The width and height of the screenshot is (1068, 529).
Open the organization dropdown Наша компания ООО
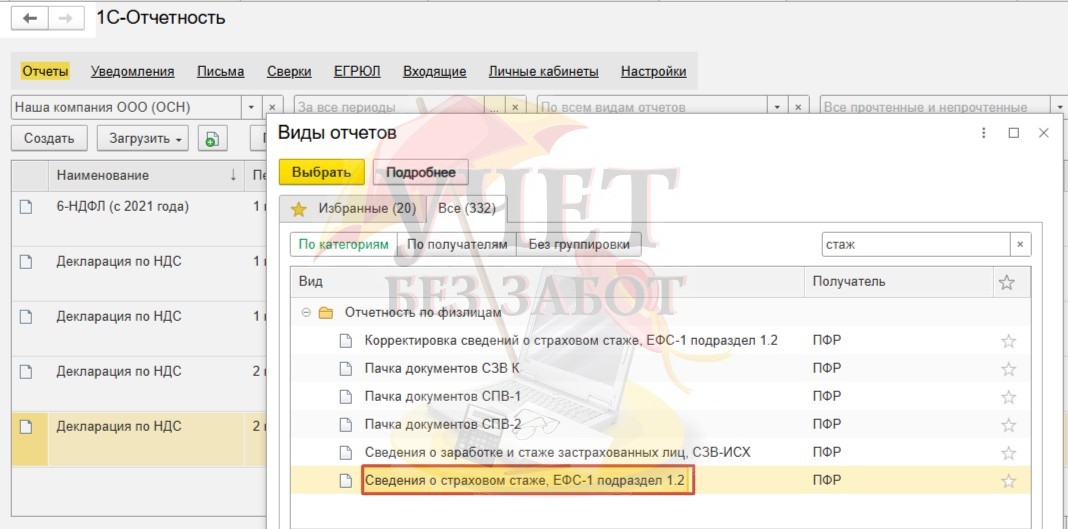pos(251,108)
